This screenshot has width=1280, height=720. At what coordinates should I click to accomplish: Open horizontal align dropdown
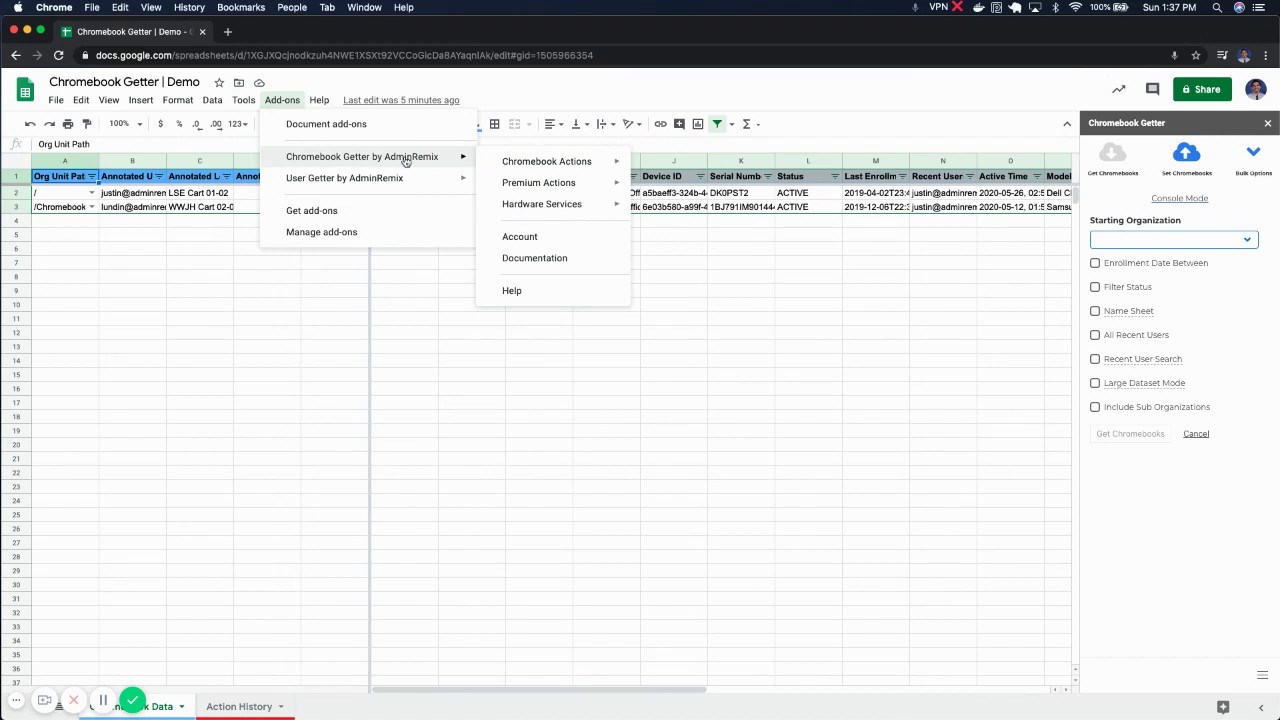553,124
